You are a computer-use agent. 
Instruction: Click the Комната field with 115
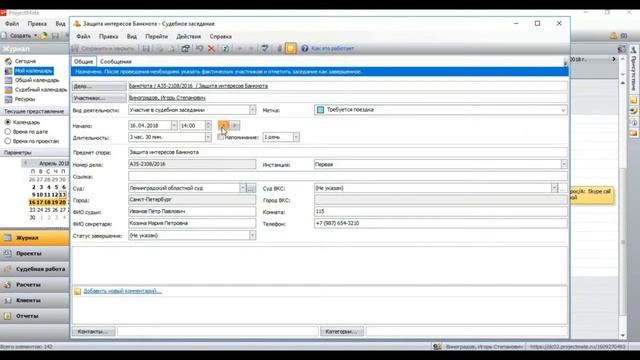(x=441, y=212)
